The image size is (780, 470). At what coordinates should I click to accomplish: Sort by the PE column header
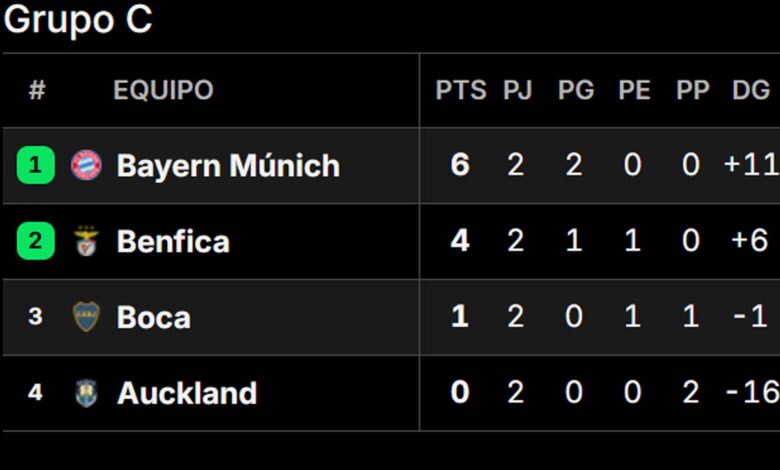tap(634, 90)
